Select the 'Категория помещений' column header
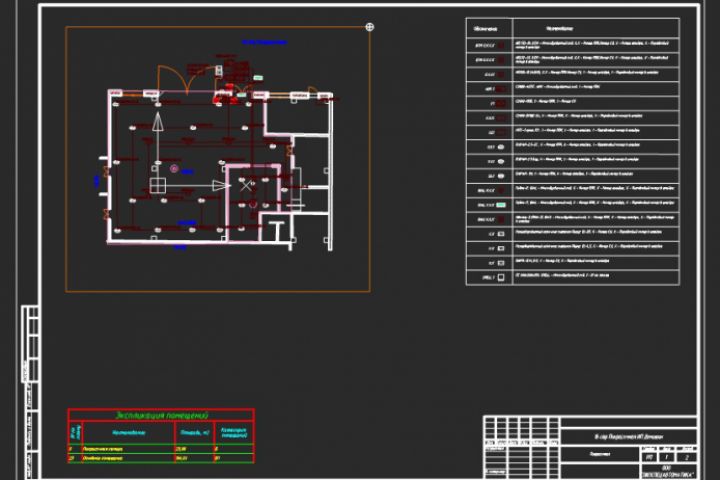The width and height of the screenshot is (720, 480). tap(234, 432)
